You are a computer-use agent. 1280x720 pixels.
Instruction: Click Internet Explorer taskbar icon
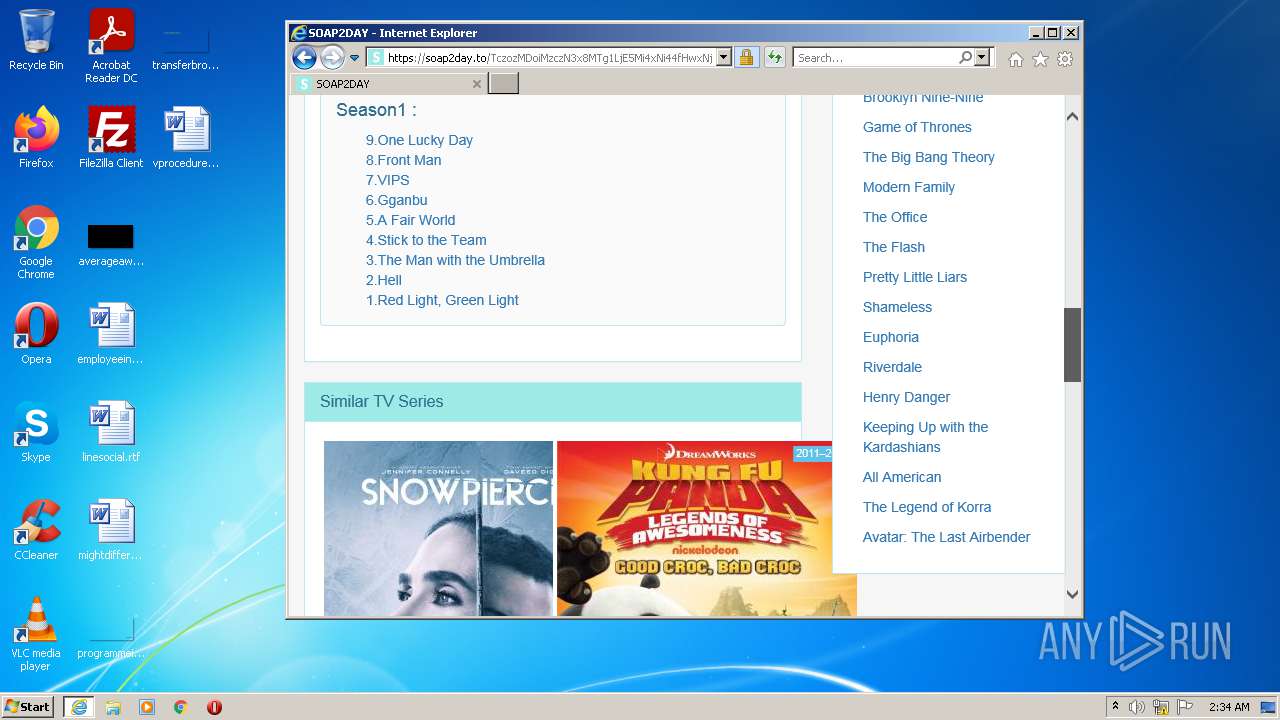79,707
